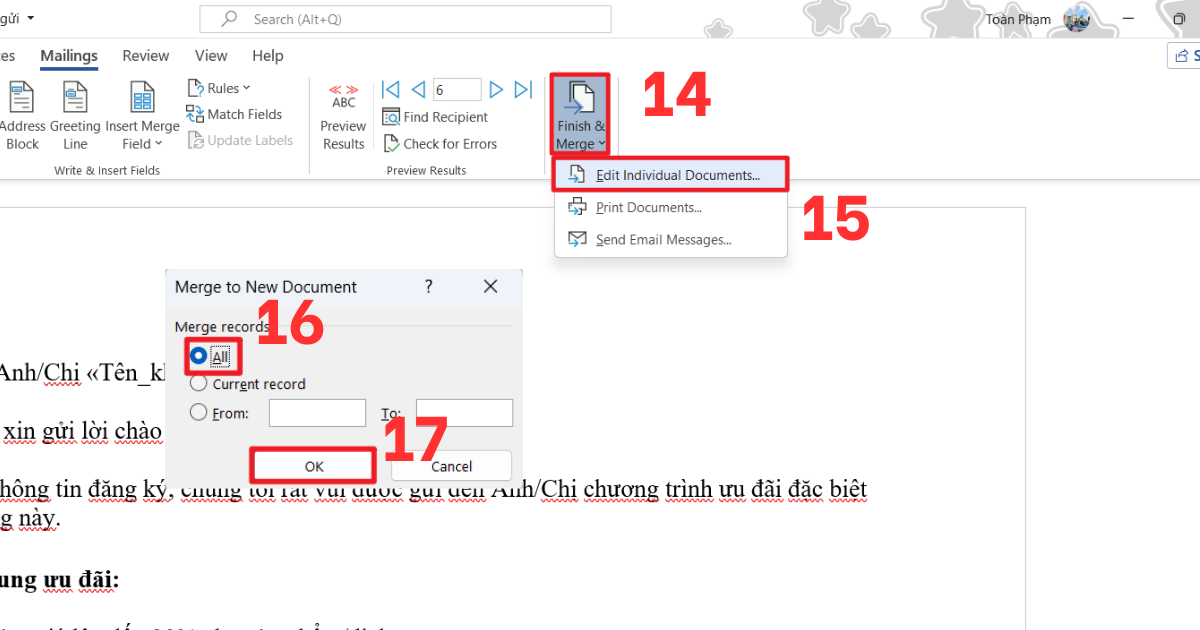The image size is (1200, 630).
Task: Click the Edit Individual Documents page icon
Action: (x=577, y=175)
